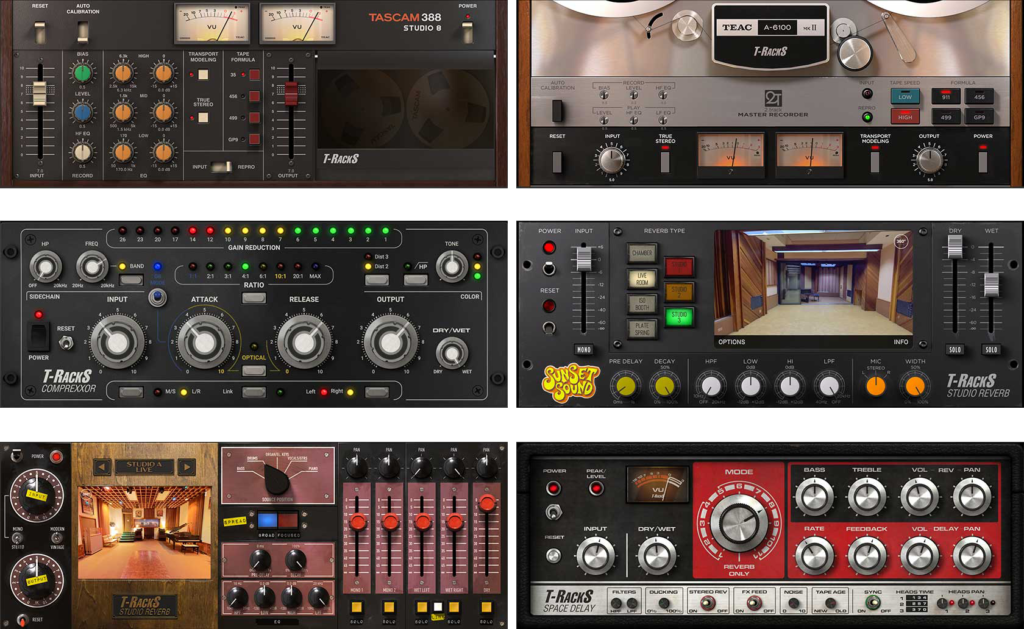Select the green Studio 3 reverb button
The image size is (1024, 629).
pos(679,317)
